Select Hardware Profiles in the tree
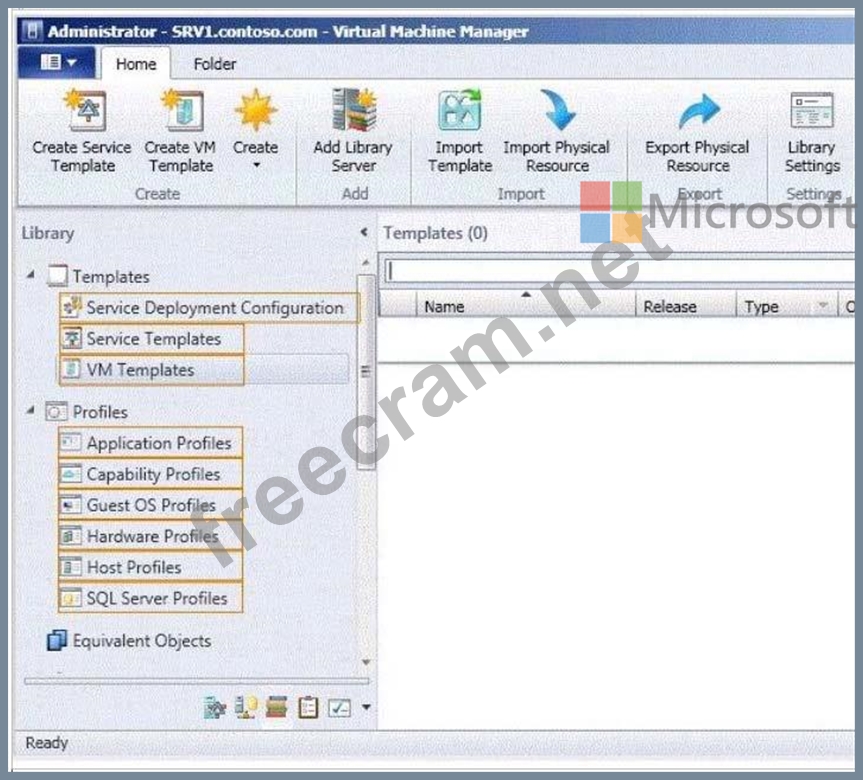This screenshot has width=863, height=780. tap(150, 536)
